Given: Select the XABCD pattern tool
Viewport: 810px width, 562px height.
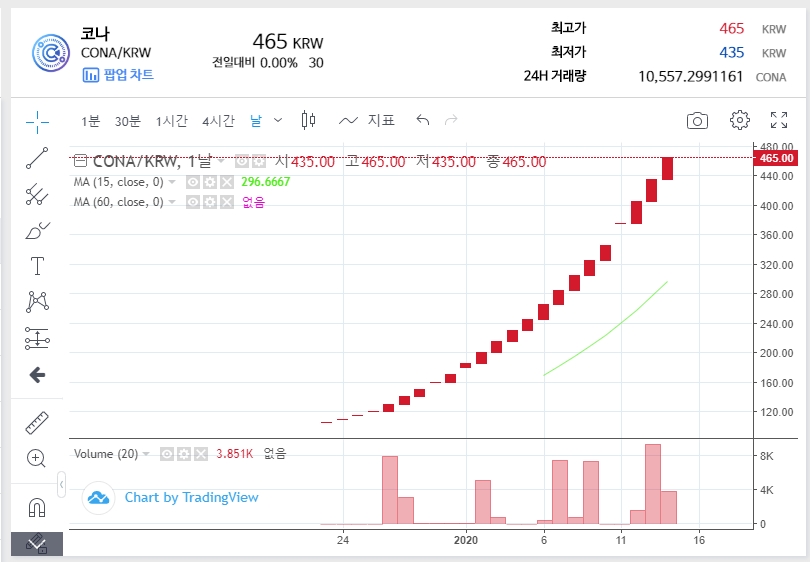Looking at the screenshot, I should click(37, 302).
